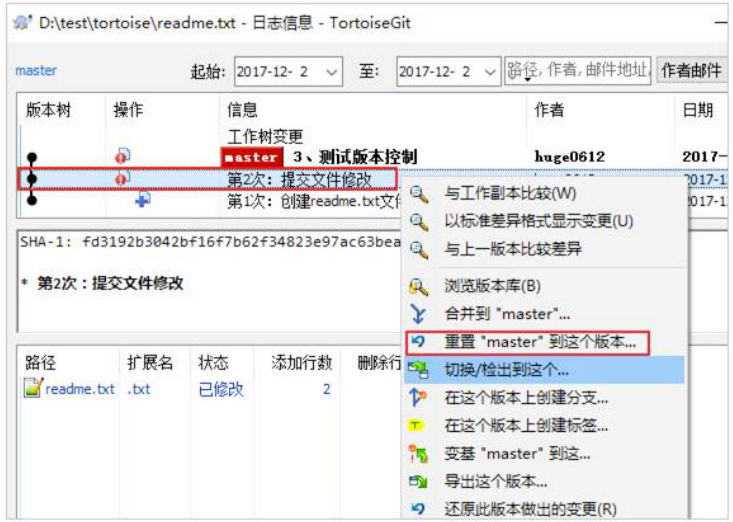Screen dimensions: 733x522
Task: Click the modified action icon in the 测试版本控制 row
Action: 123,156
